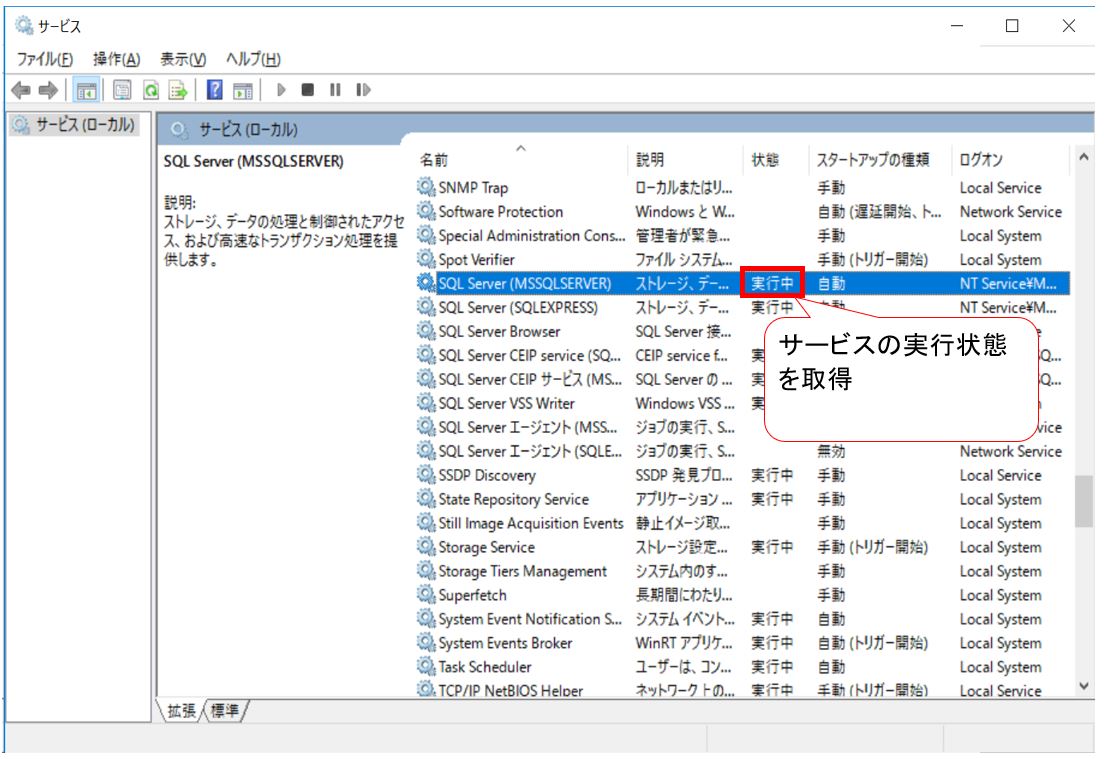
Task: Select サービス (ローカル) in the left tree
Action: tap(75, 125)
